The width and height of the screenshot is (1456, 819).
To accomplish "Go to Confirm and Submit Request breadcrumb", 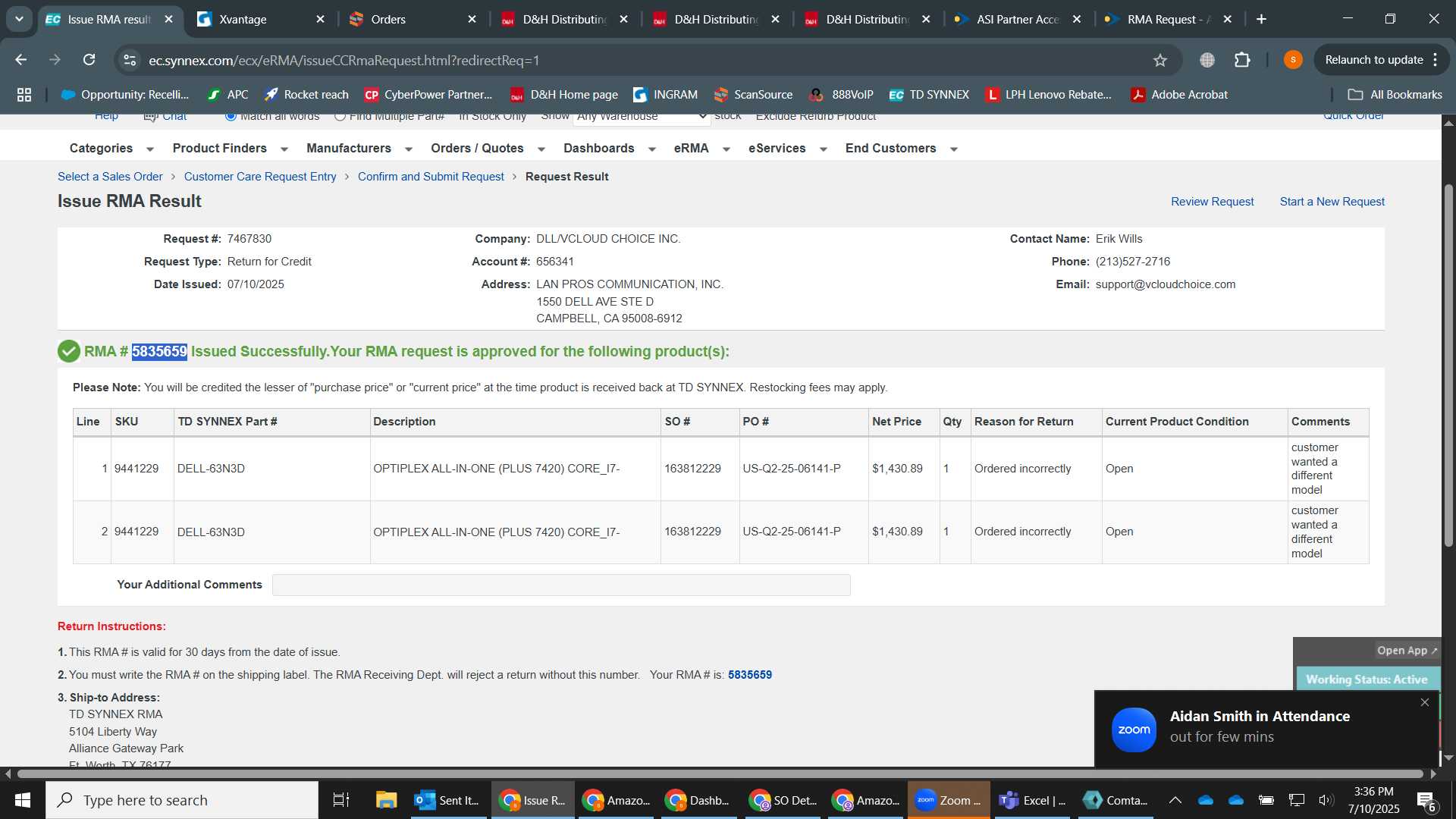I will click(431, 177).
